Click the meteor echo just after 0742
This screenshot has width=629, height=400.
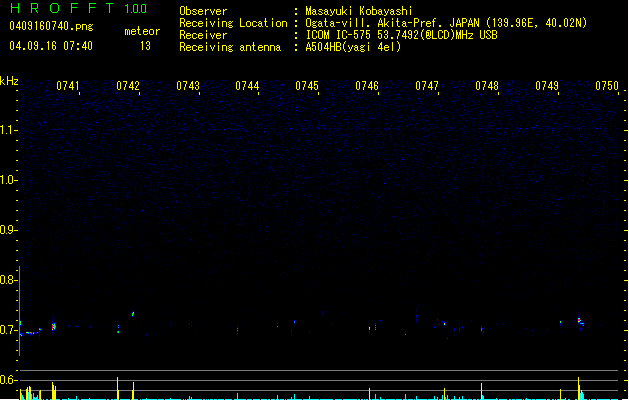tap(133, 314)
